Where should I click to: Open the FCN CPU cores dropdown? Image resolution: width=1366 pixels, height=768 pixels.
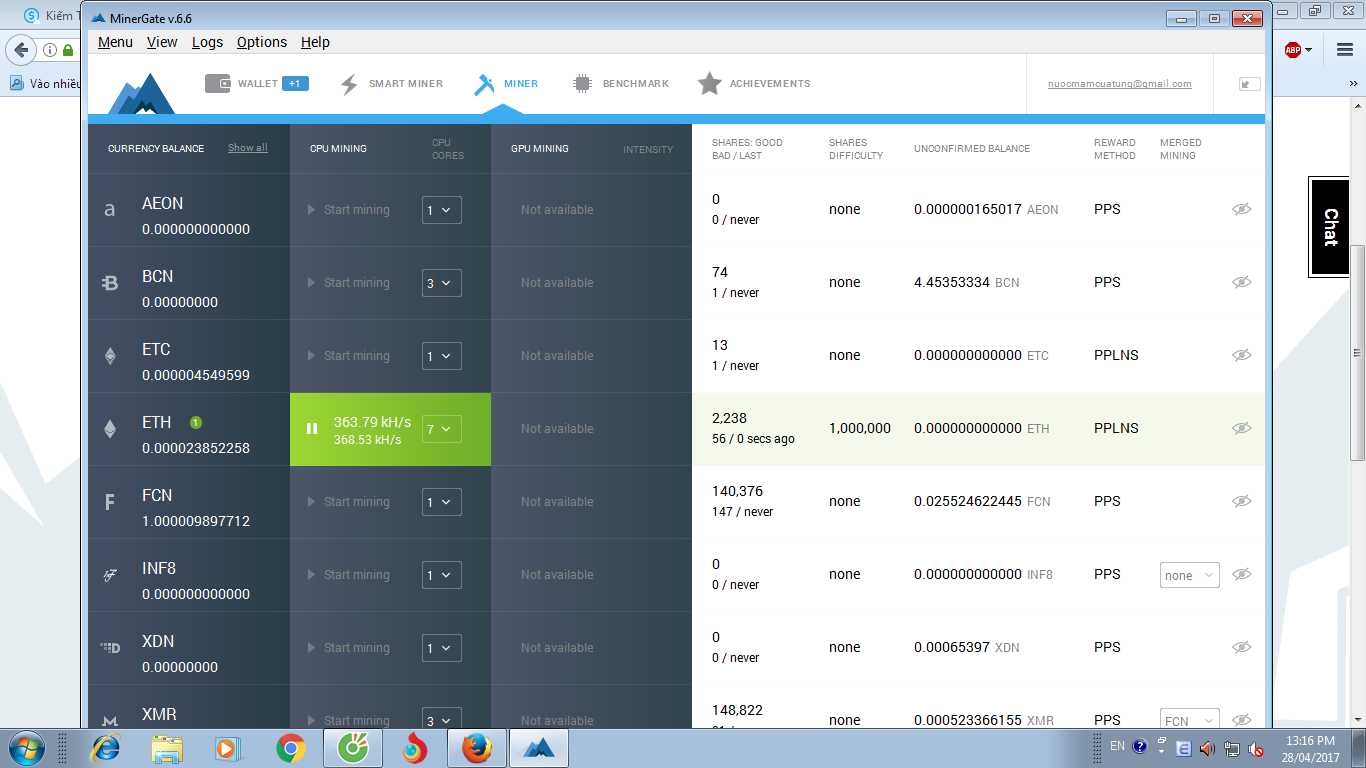pyautogui.click(x=442, y=502)
